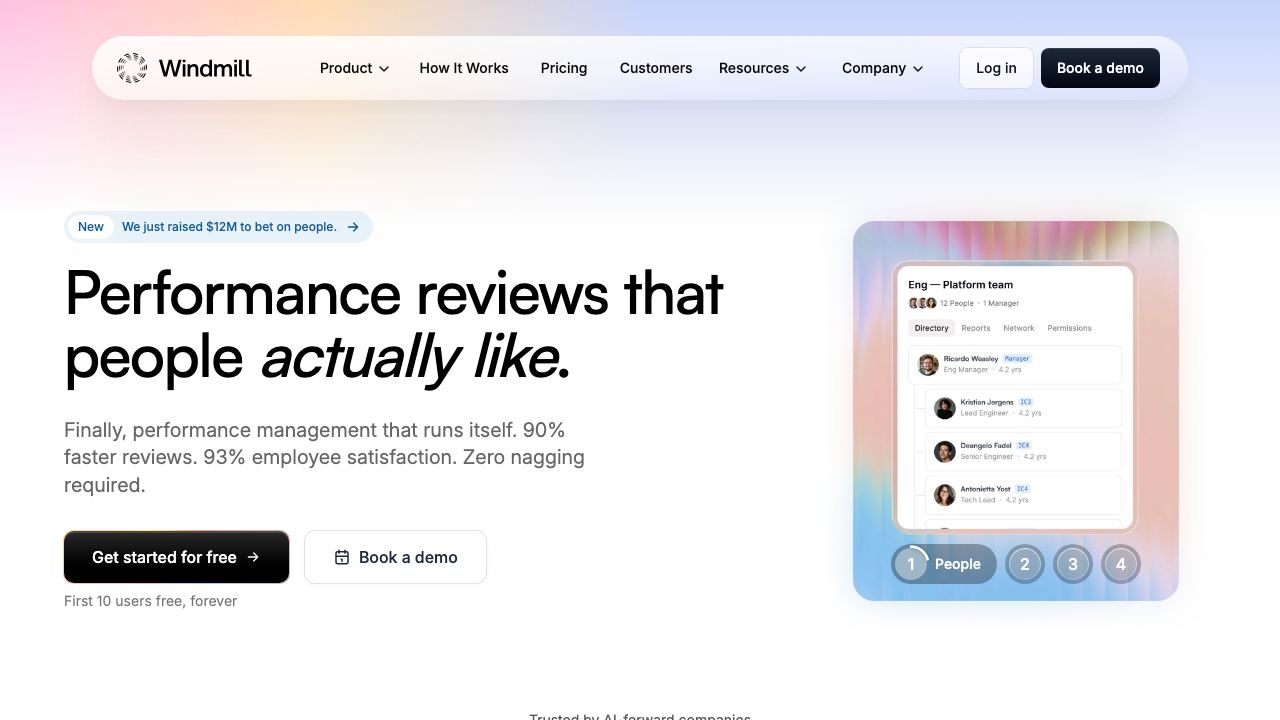The image size is (1280, 720).
Task: Click the stacked team avatars under Eng — Platform team
Action: click(x=922, y=303)
